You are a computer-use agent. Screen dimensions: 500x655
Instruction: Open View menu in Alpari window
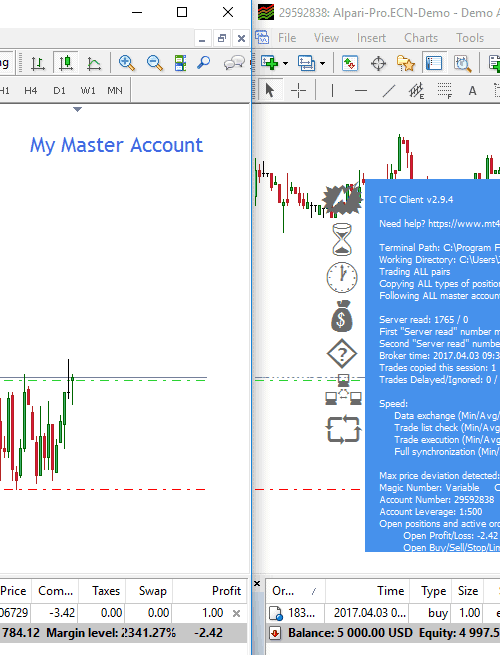click(326, 38)
